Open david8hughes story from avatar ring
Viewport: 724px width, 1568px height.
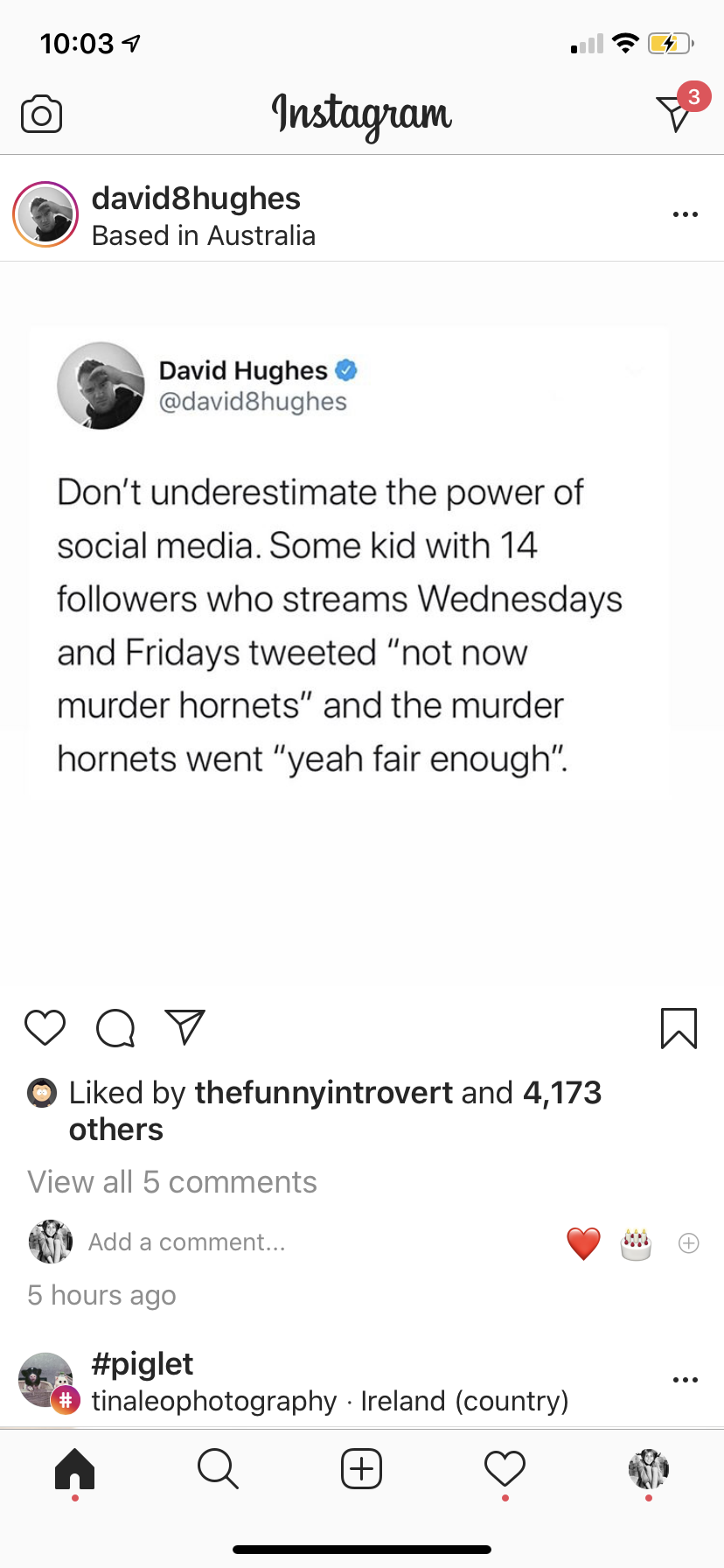[x=45, y=214]
